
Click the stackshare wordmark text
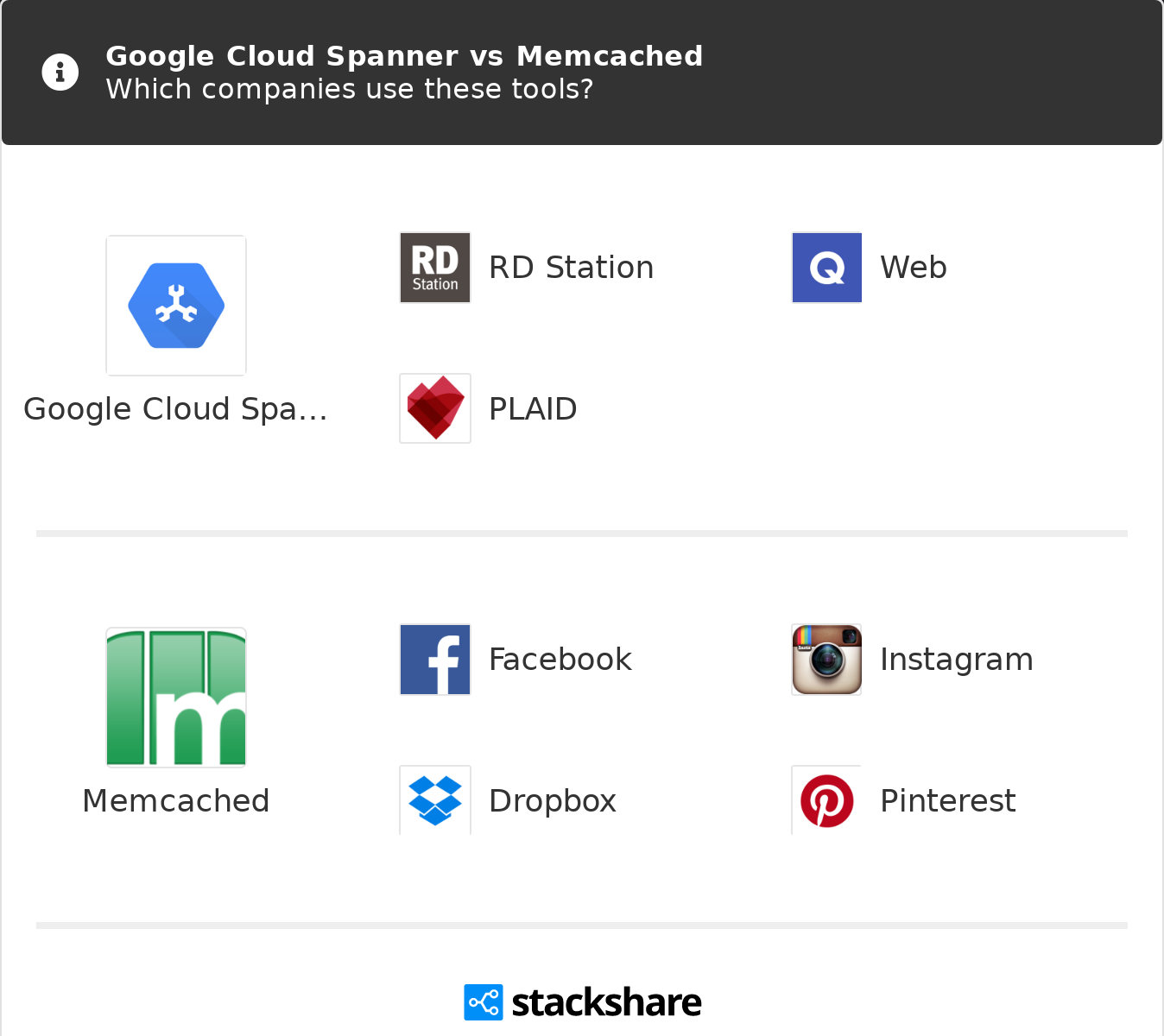606,1002
